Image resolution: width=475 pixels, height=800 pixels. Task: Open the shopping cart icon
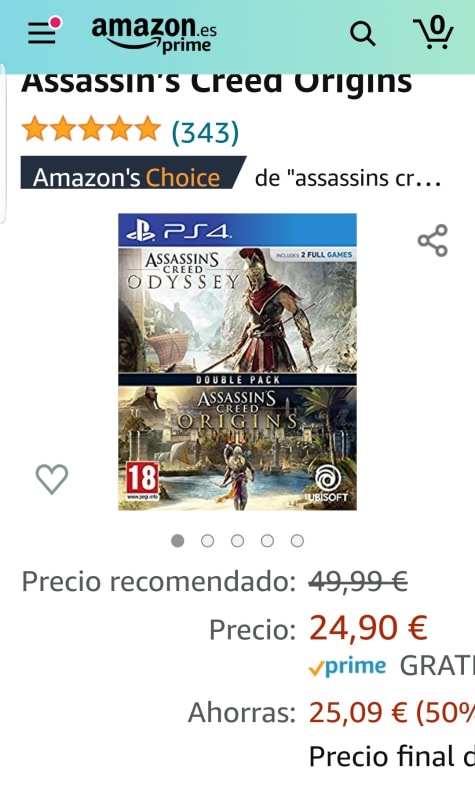pyautogui.click(x=433, y=32)
